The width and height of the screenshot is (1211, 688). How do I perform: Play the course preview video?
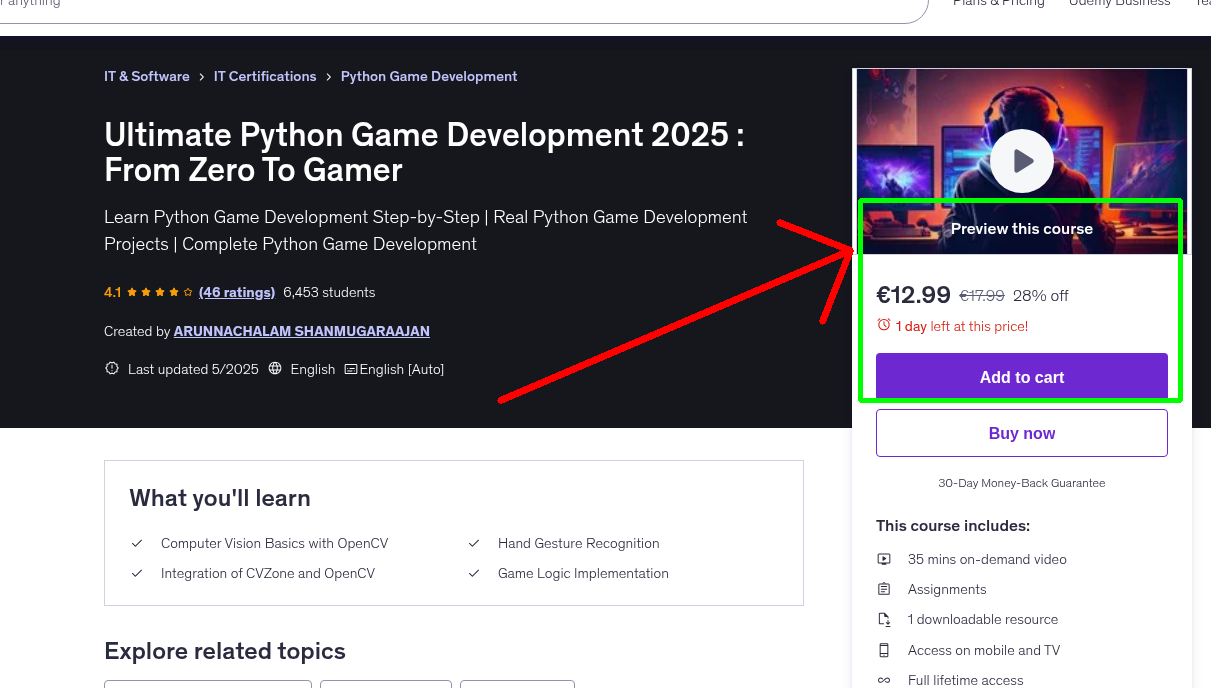tap(1021, 161)
